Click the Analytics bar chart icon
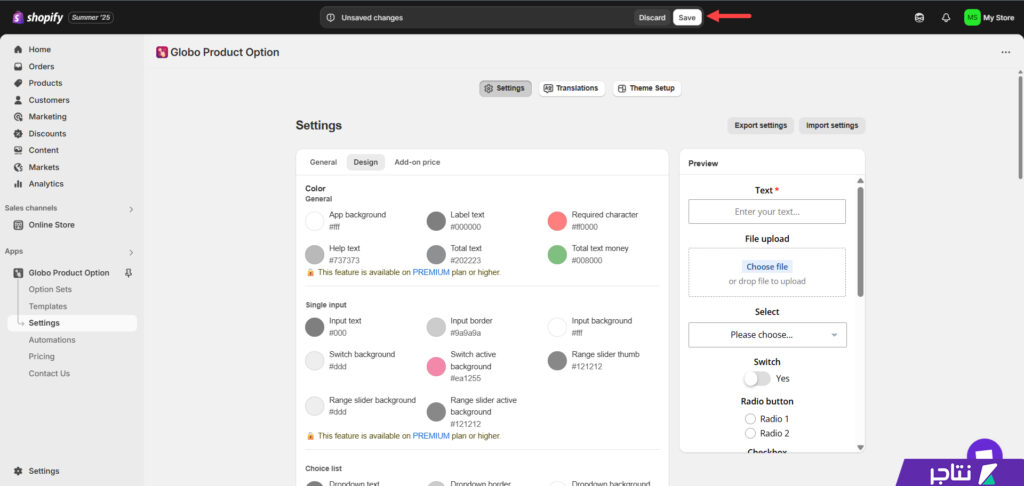Image resolution: width=1024 pixels, height=486 pixels. [x=18, y=184]
